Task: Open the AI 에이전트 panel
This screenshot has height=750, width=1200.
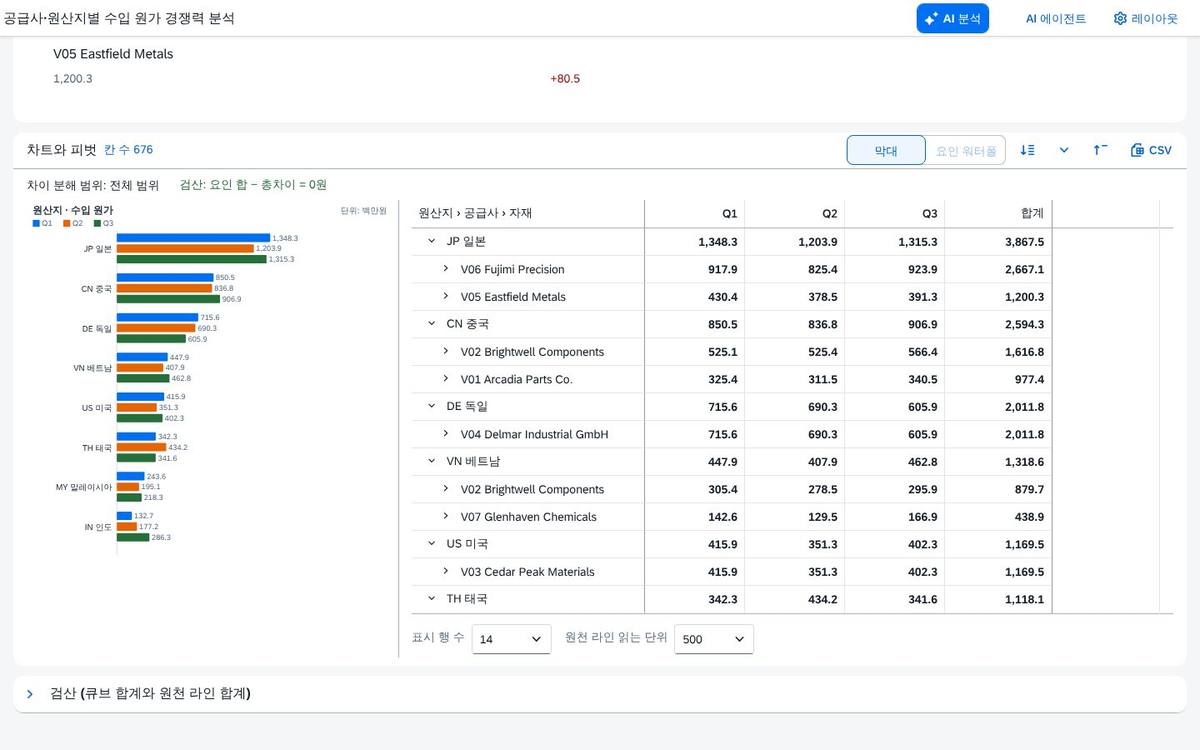Action: pyautogui.click(x=1055, y=18)
